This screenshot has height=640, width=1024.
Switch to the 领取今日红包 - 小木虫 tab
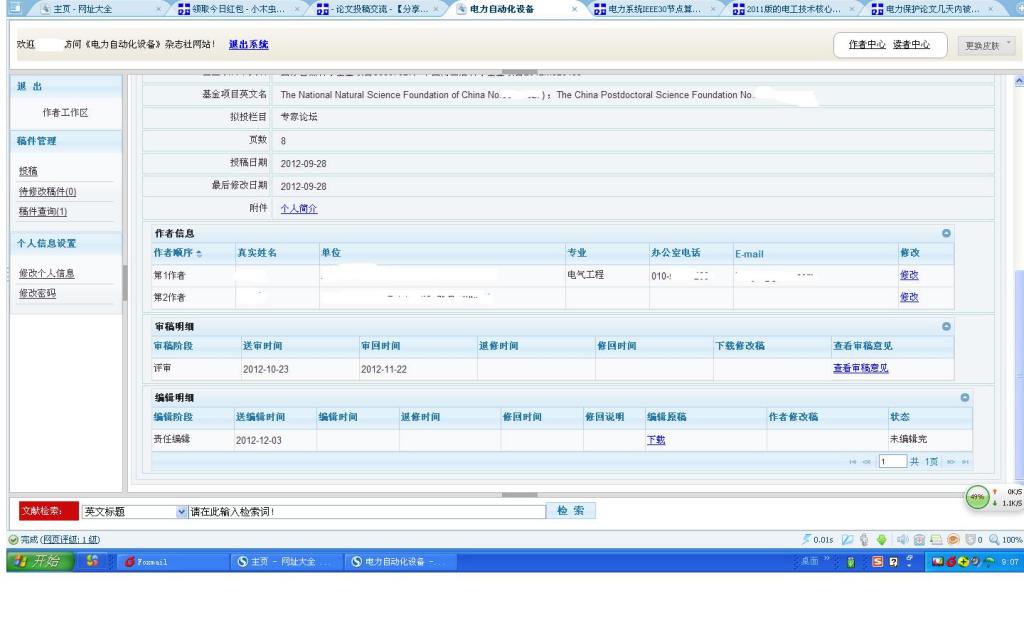pyautogui.click(x=238, y=9)
